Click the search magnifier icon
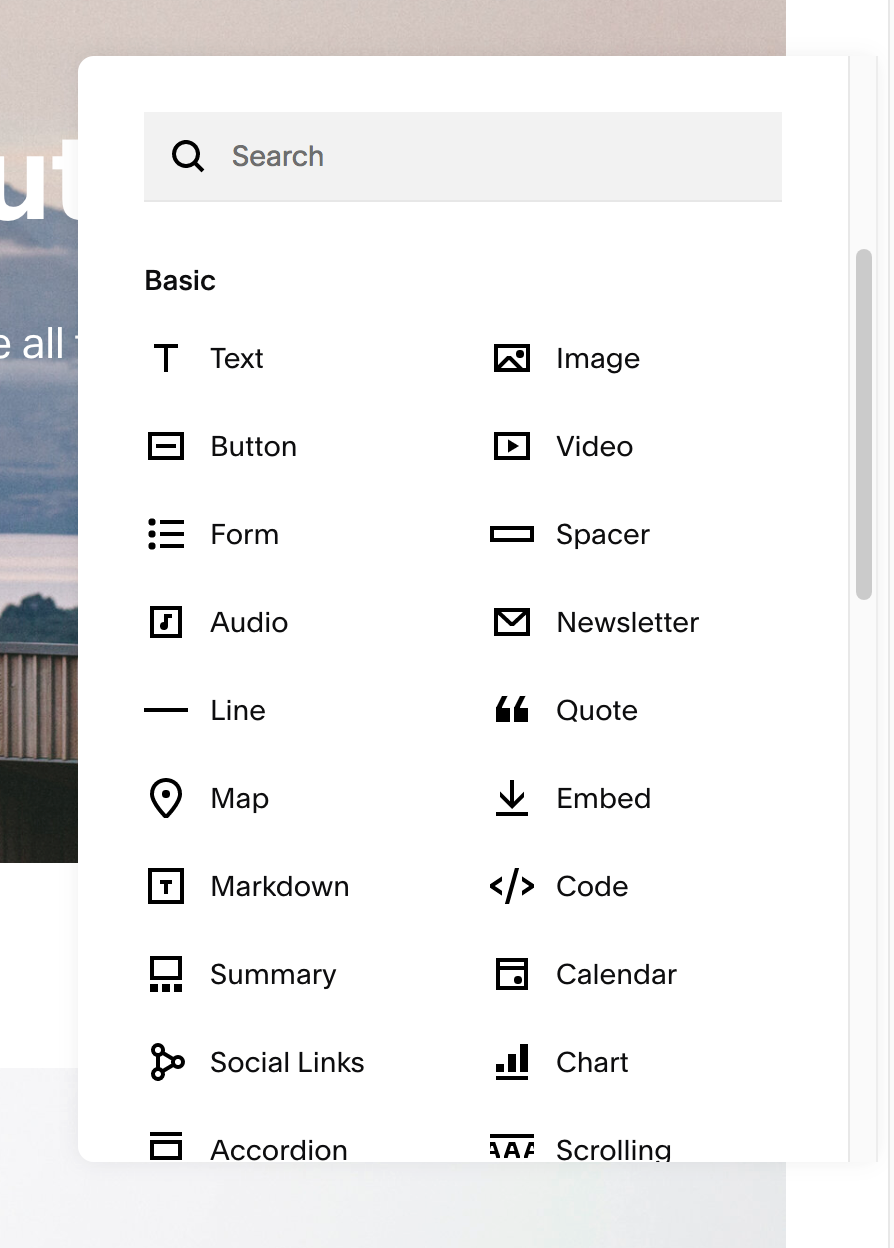This screenshot has height=1248, width=894. pos(188,156)
